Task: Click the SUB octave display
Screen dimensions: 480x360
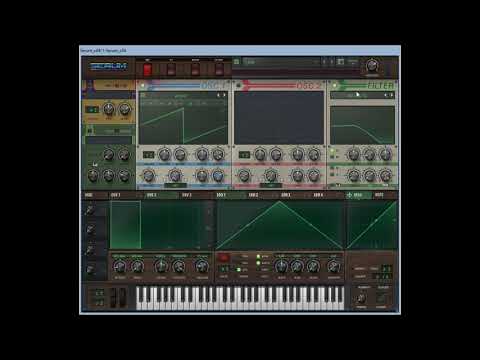Action: [92, 109]
